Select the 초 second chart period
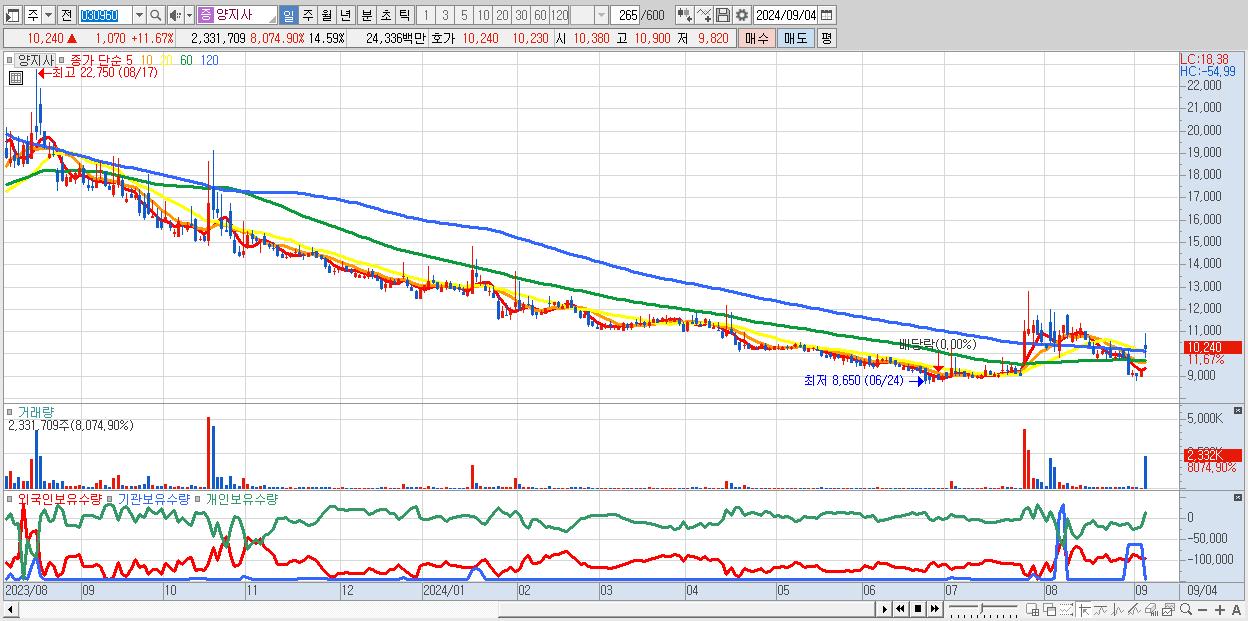This screenshot has width=1248, height=621. point(385,15)
